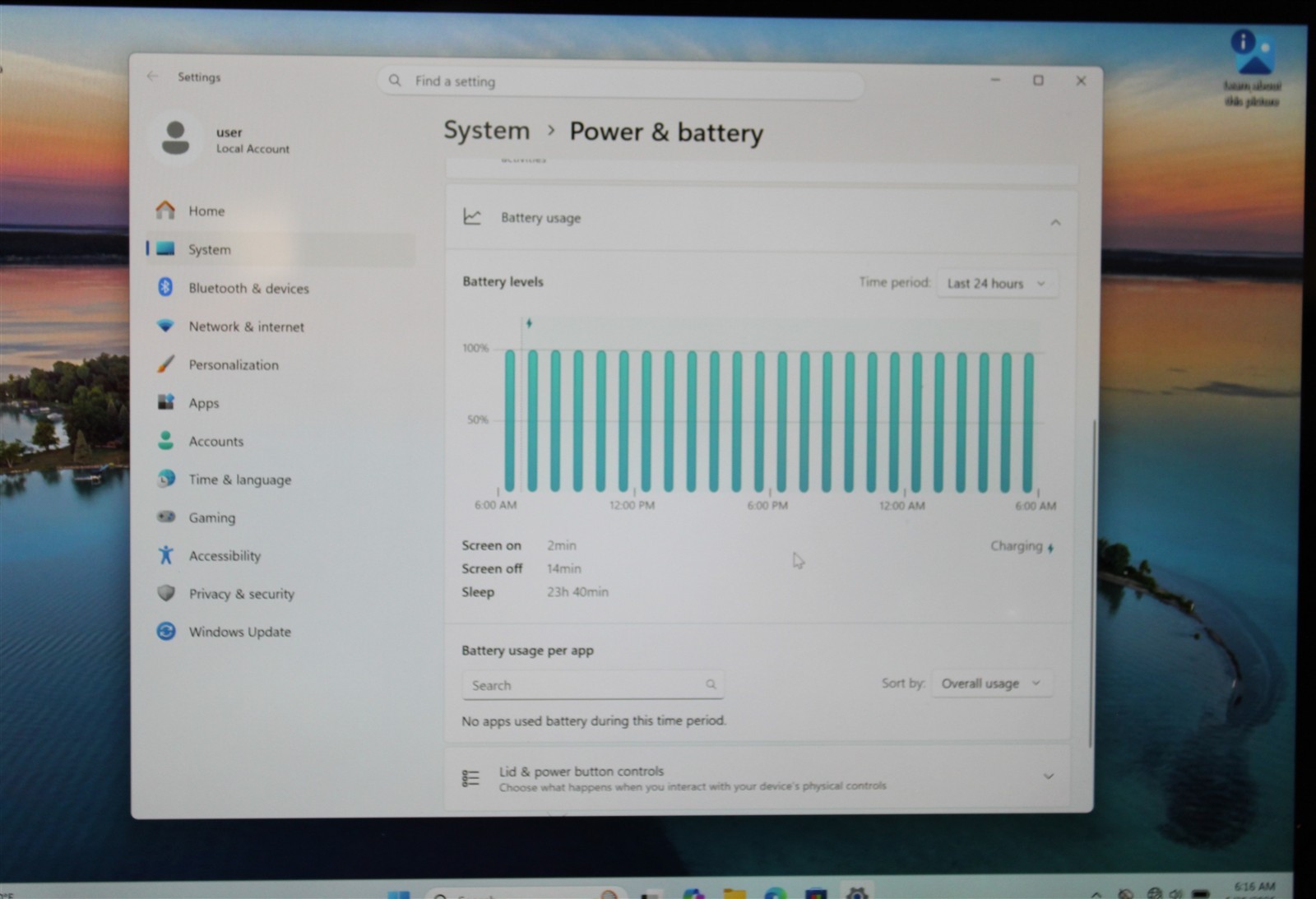
Task: Collapse the Battery usage section chevron
Action: point(1055,222)
